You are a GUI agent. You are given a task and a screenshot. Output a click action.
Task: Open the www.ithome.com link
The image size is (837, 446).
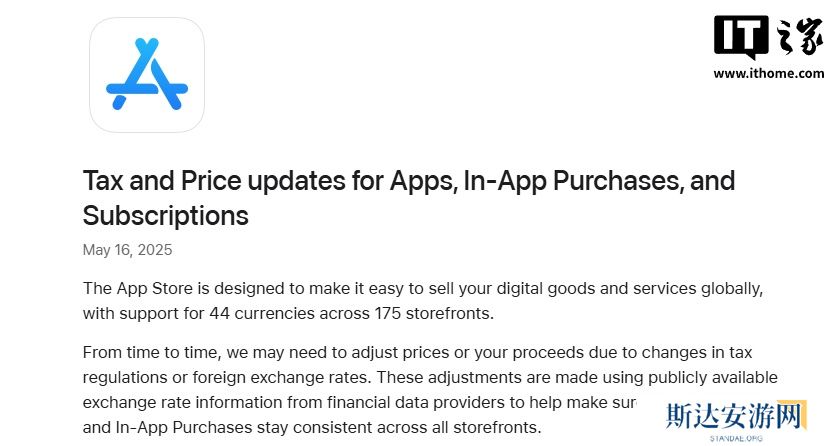click(768, 73)
